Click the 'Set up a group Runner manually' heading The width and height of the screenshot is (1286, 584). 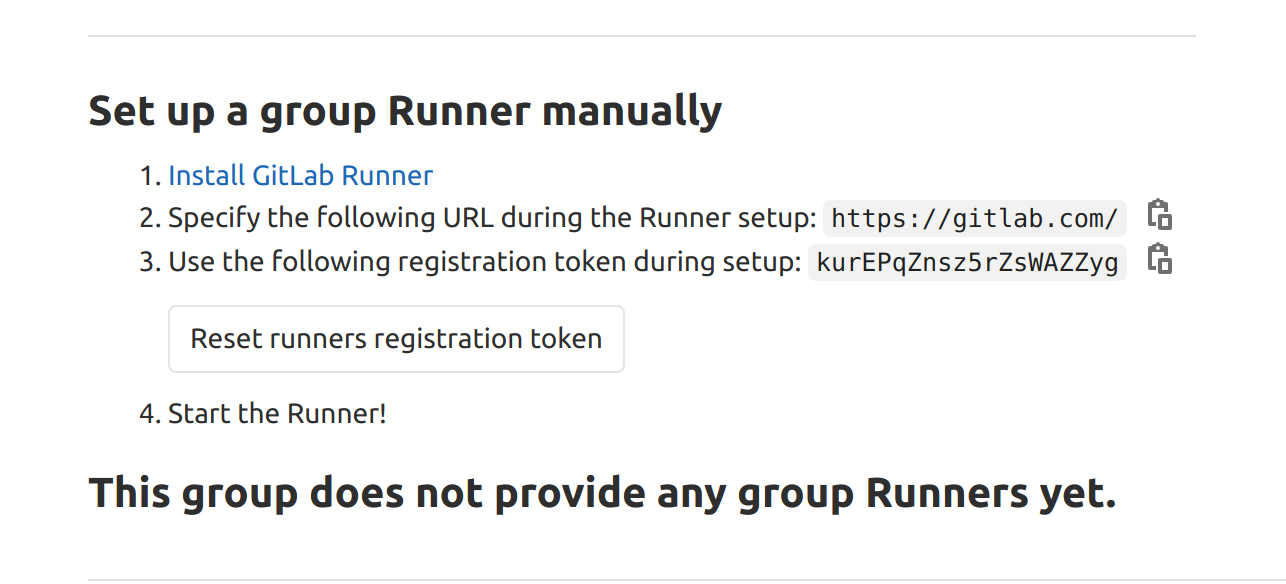pos(405,111)
